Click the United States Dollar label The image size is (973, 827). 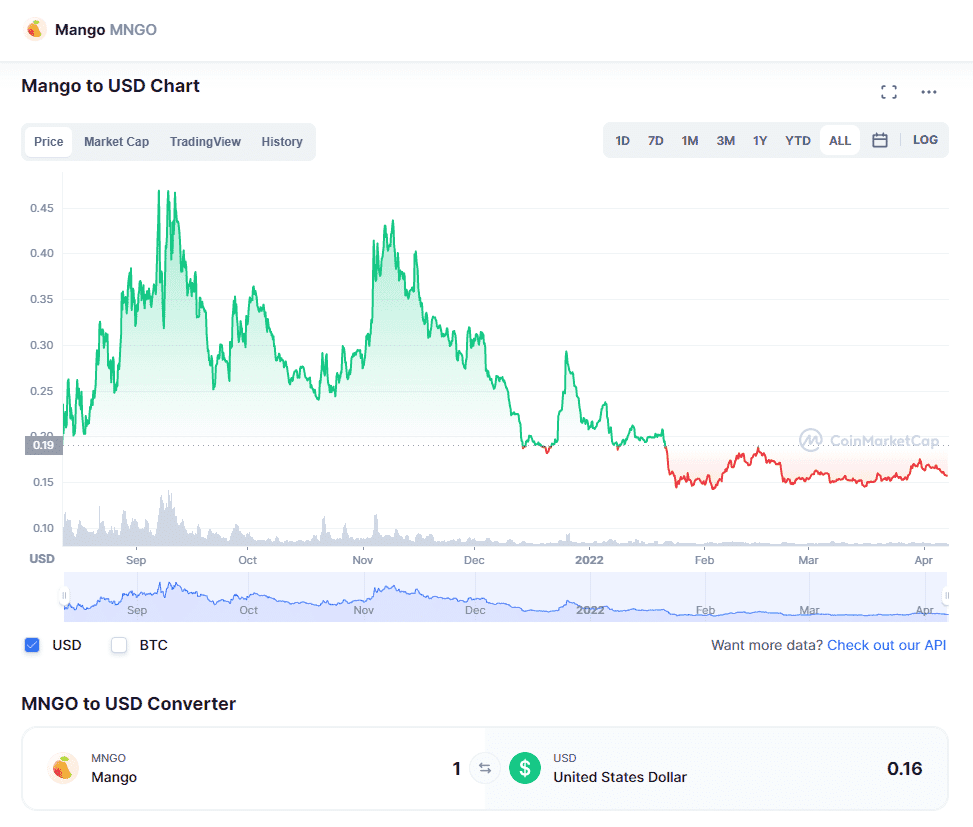tap(620, 777)
